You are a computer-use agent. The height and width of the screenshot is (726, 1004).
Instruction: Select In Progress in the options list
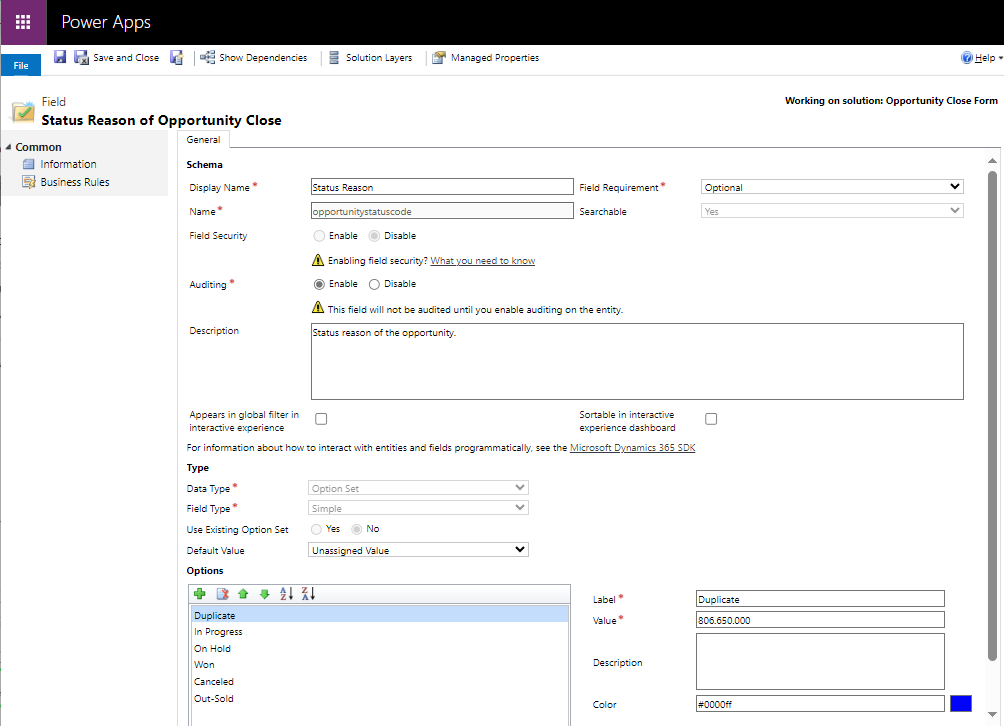(380, 631)
